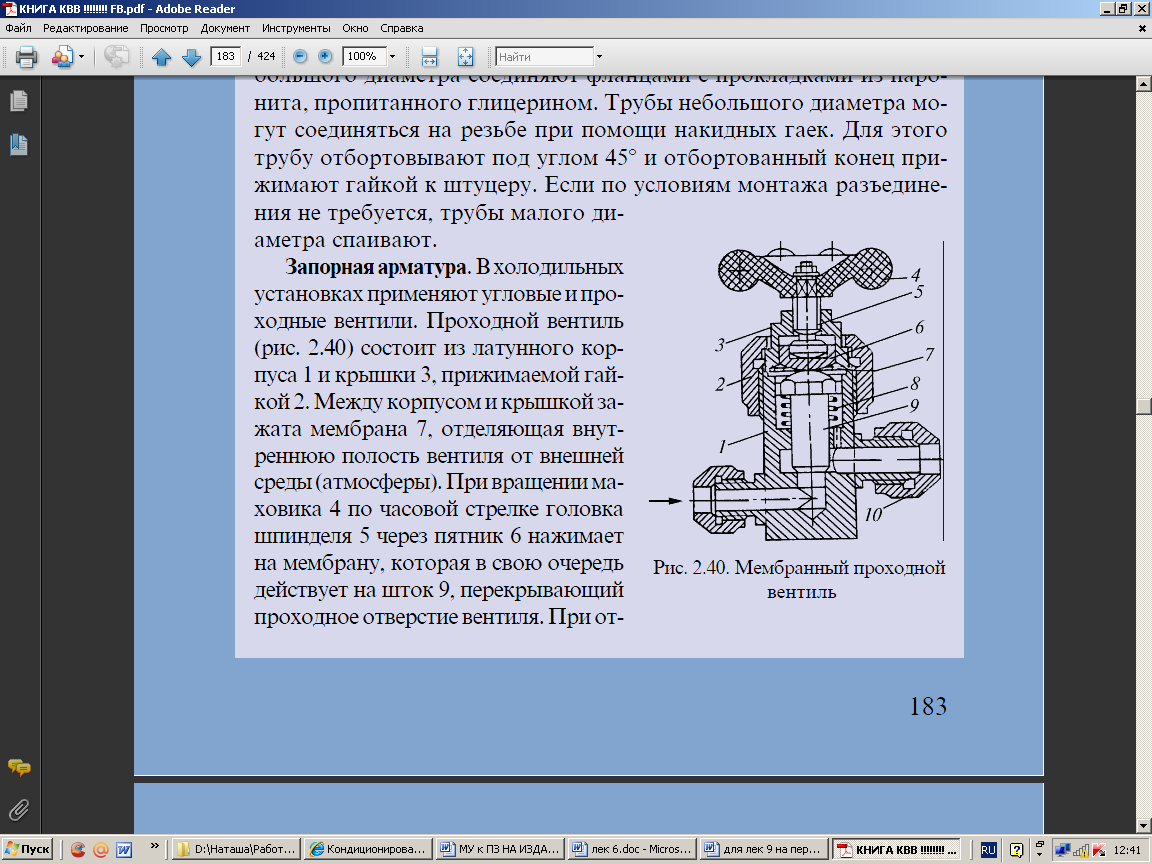Switch to лек 6.doc Word taskbar button
The height and width of the screenshot is (864, 1152).
pyautogui.click(x=632, y=849)
